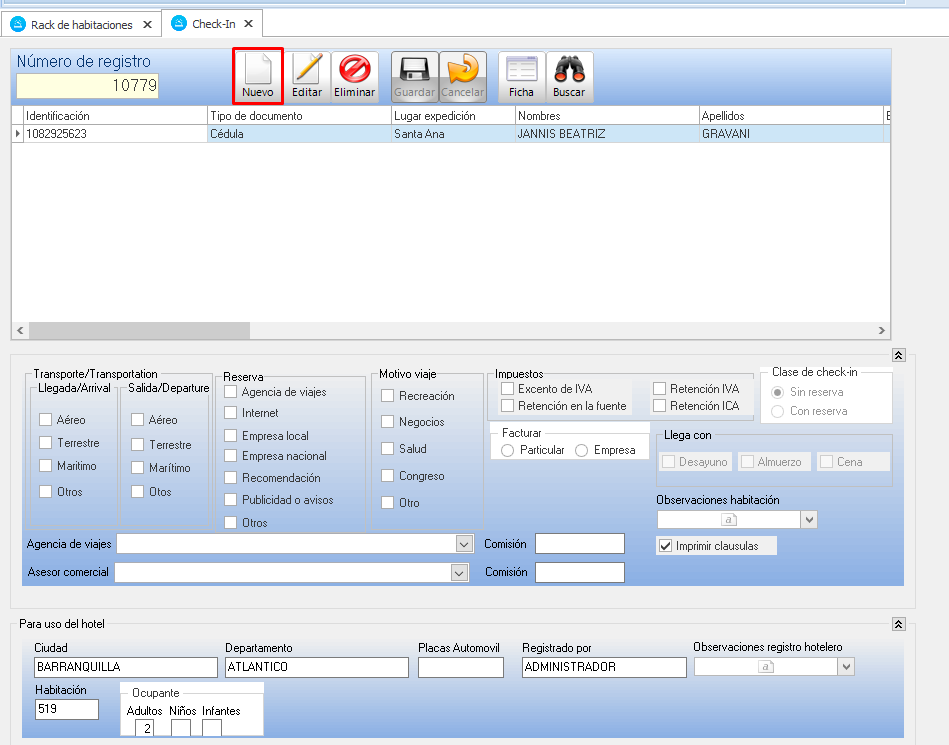Screen dimensions: 949x745
Task: Select the Particular billing radio button
Action: pyautogui.click(x=508, y=450)
